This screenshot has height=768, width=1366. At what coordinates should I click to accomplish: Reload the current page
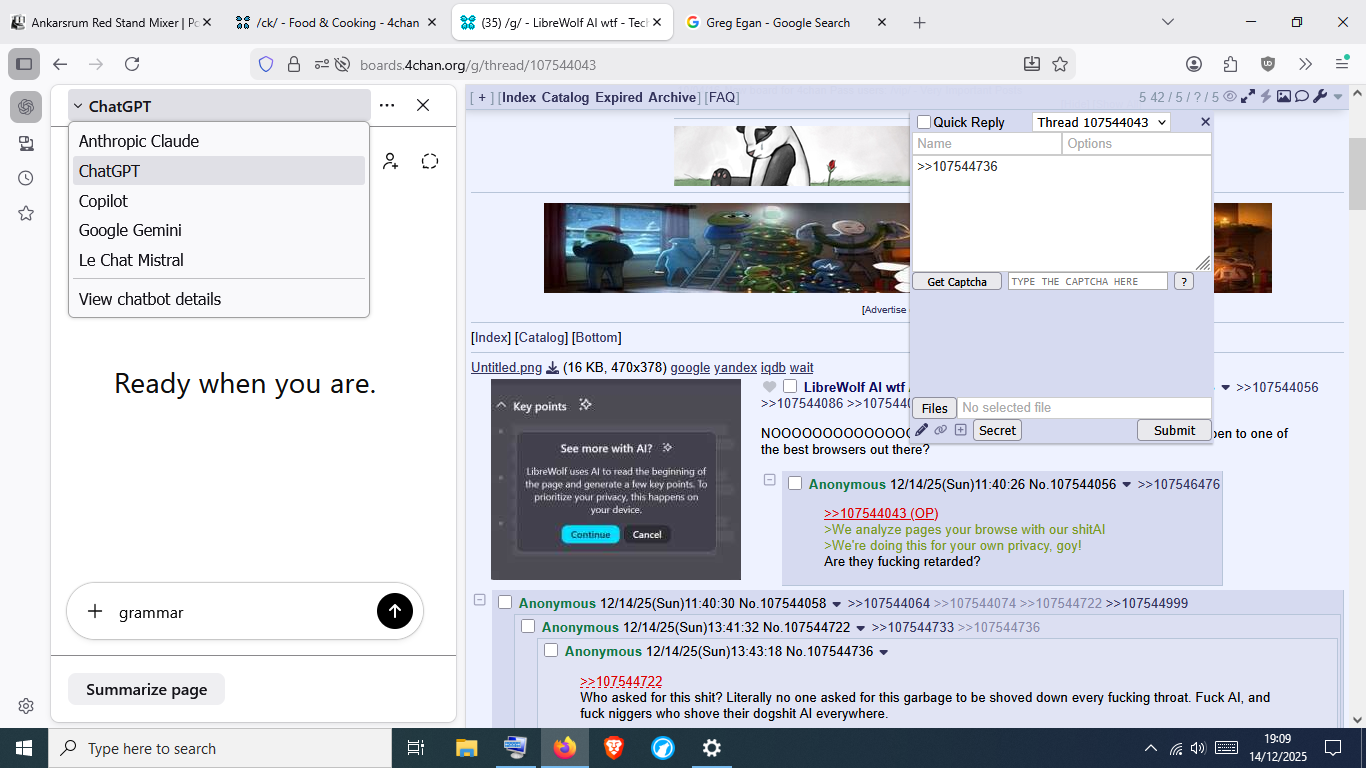[x=132, y=64]
